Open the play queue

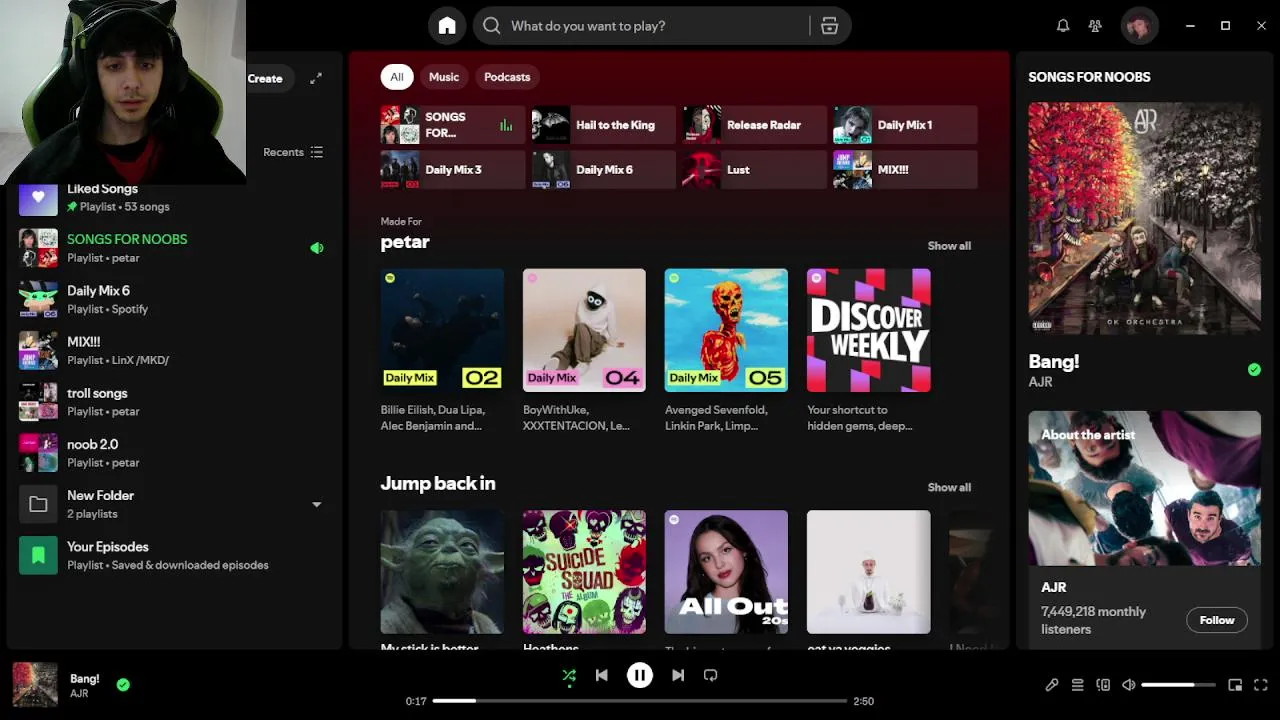click(1078, 685)
